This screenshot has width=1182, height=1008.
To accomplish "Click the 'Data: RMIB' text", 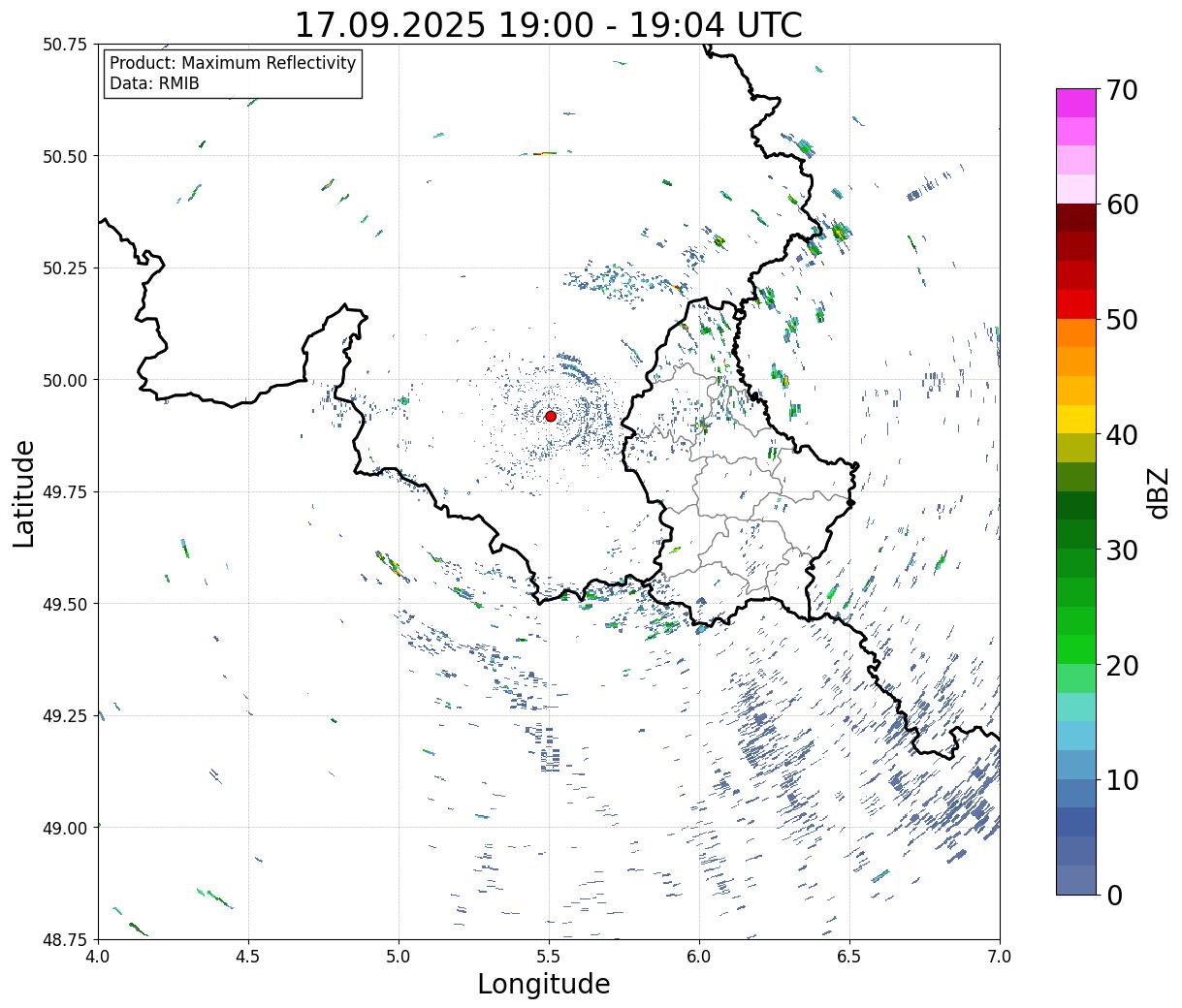I will [x=154, y=84].
